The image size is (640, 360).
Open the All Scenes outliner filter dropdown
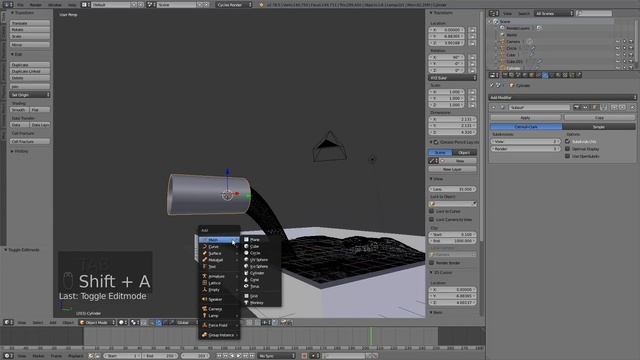tap(554, 13)
